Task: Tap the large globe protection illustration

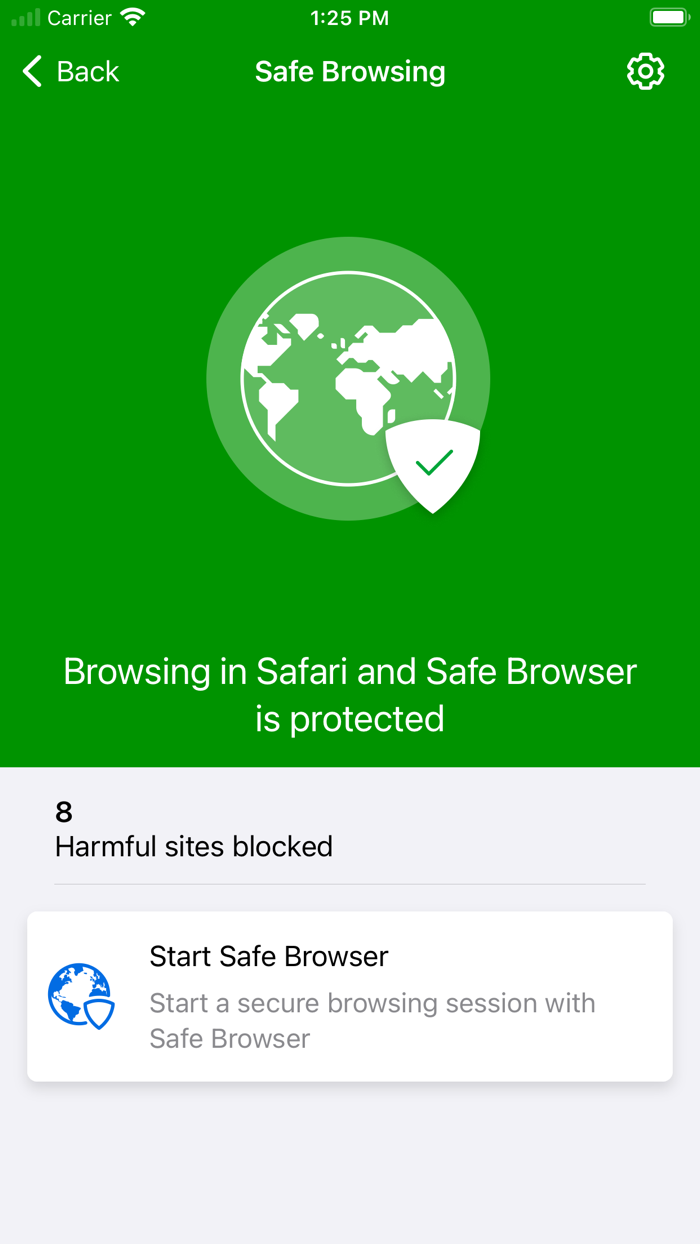Action: coord(348,378)
